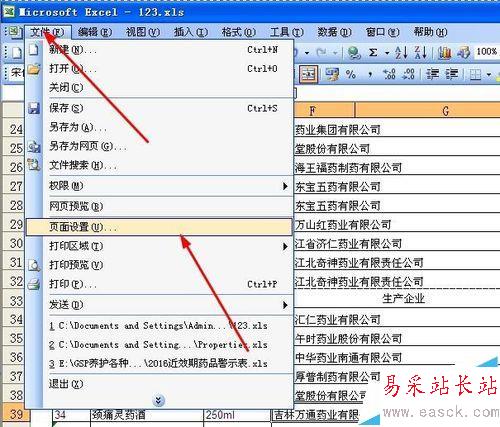Click the Comma style icon
500x427 pixels.
click(370, 74)
